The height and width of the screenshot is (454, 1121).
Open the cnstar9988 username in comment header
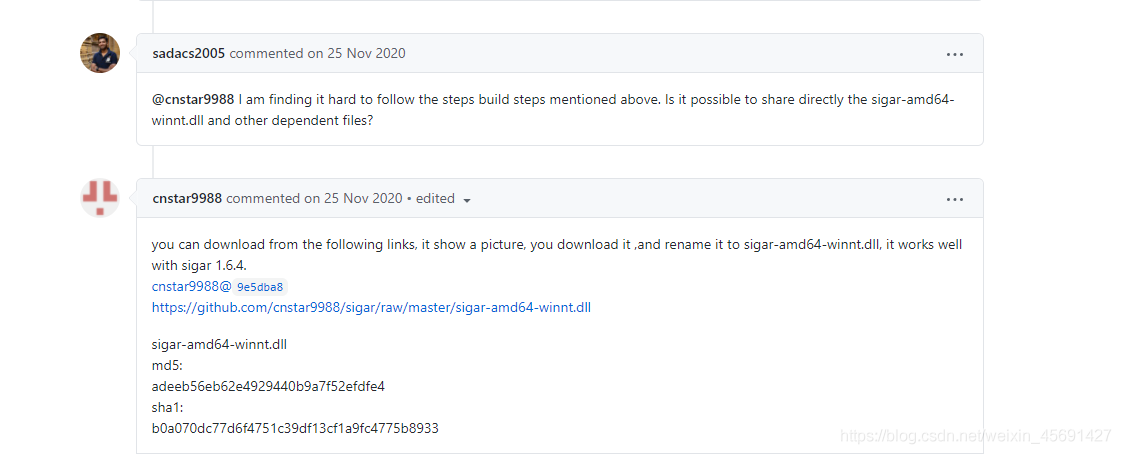coord(187,198)
